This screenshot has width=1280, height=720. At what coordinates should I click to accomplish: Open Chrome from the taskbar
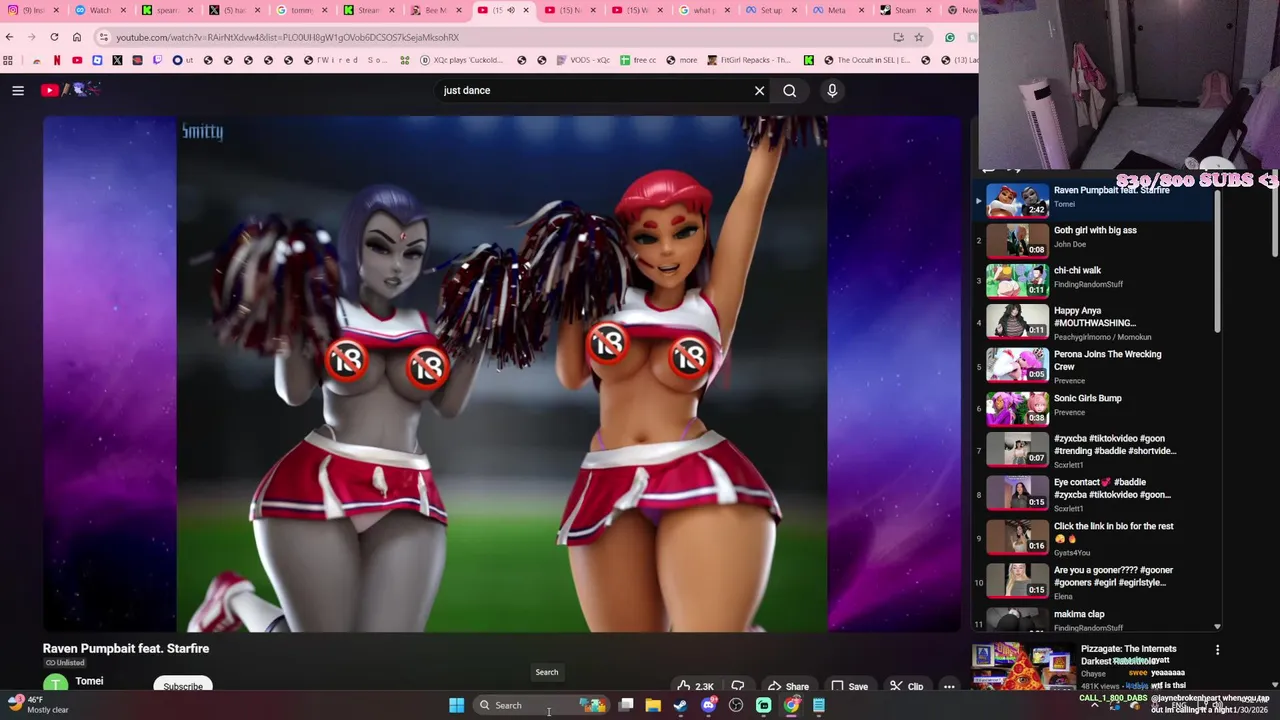click(791, 705)
